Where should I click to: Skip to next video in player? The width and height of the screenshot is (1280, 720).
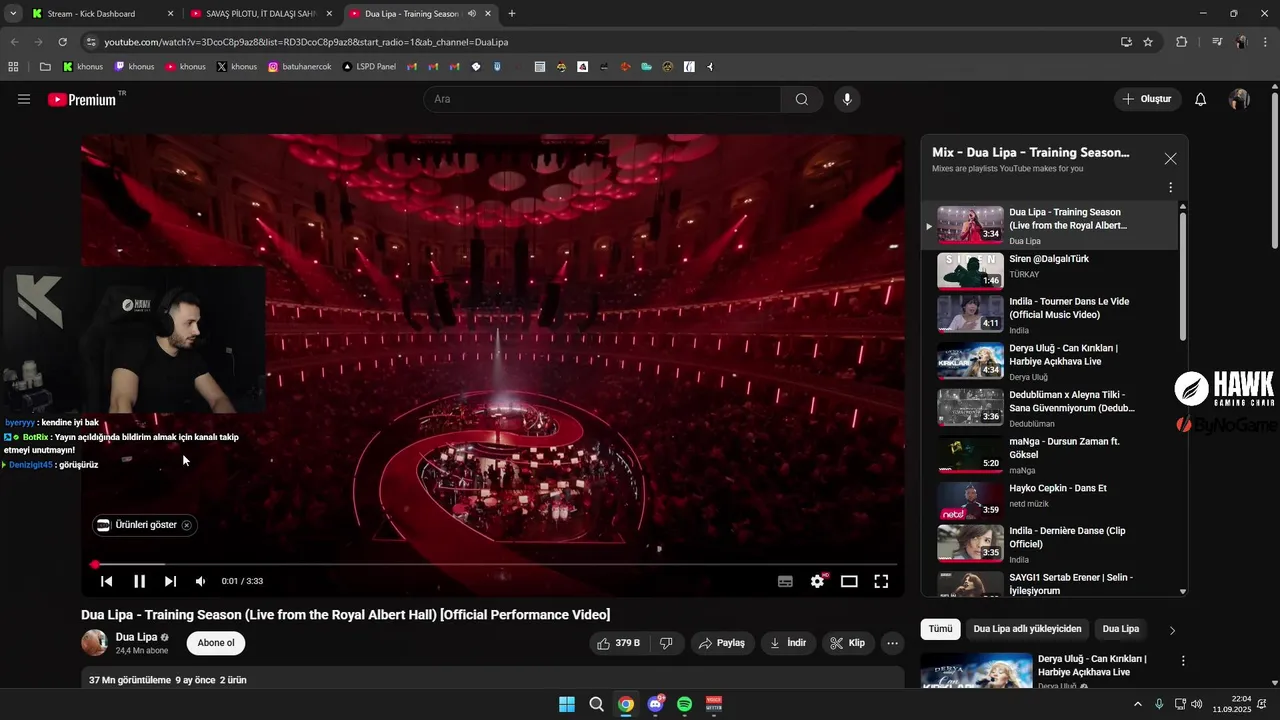170,581
